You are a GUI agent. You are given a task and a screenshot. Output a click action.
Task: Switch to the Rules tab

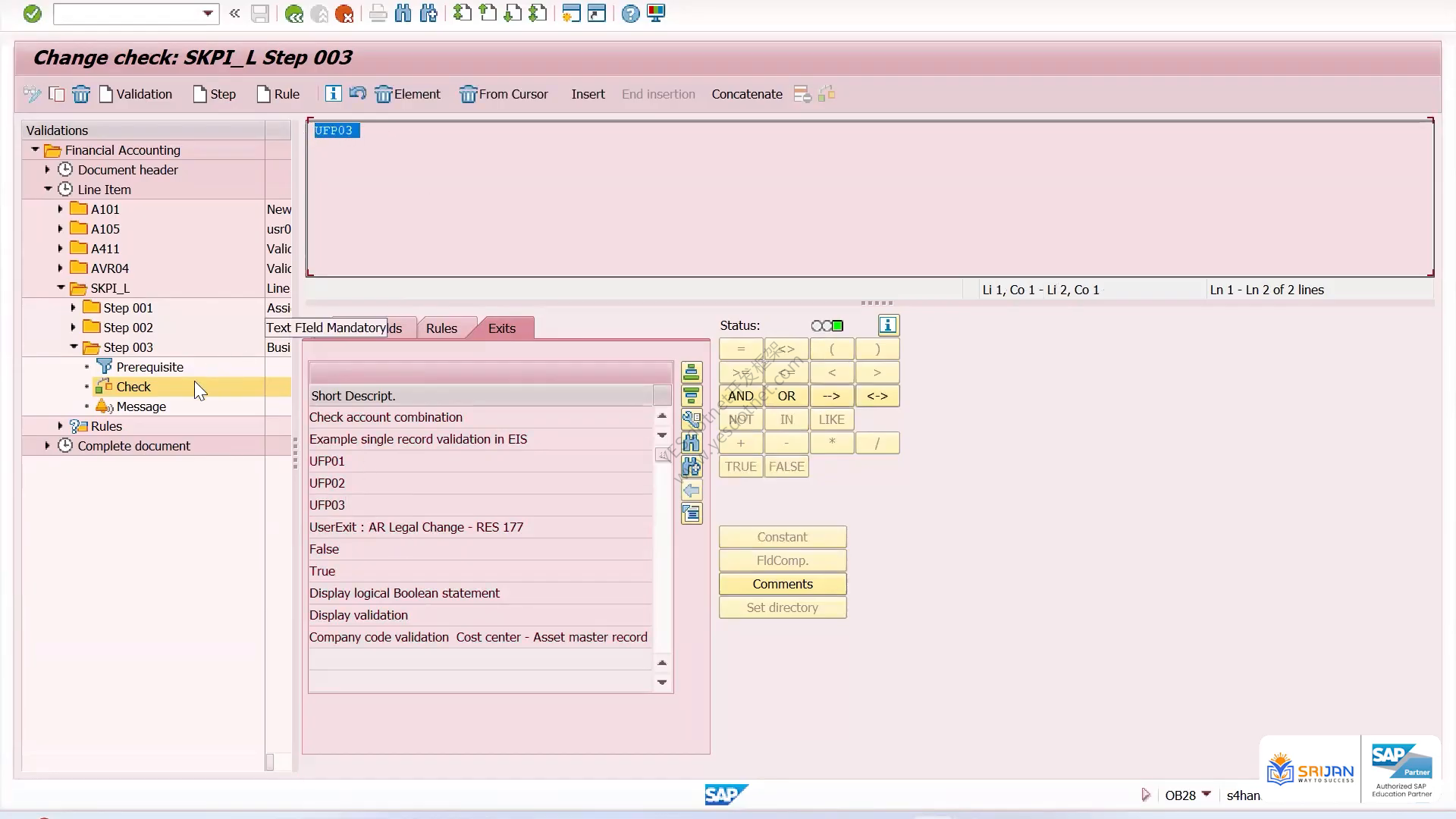[x=441, y=328]
